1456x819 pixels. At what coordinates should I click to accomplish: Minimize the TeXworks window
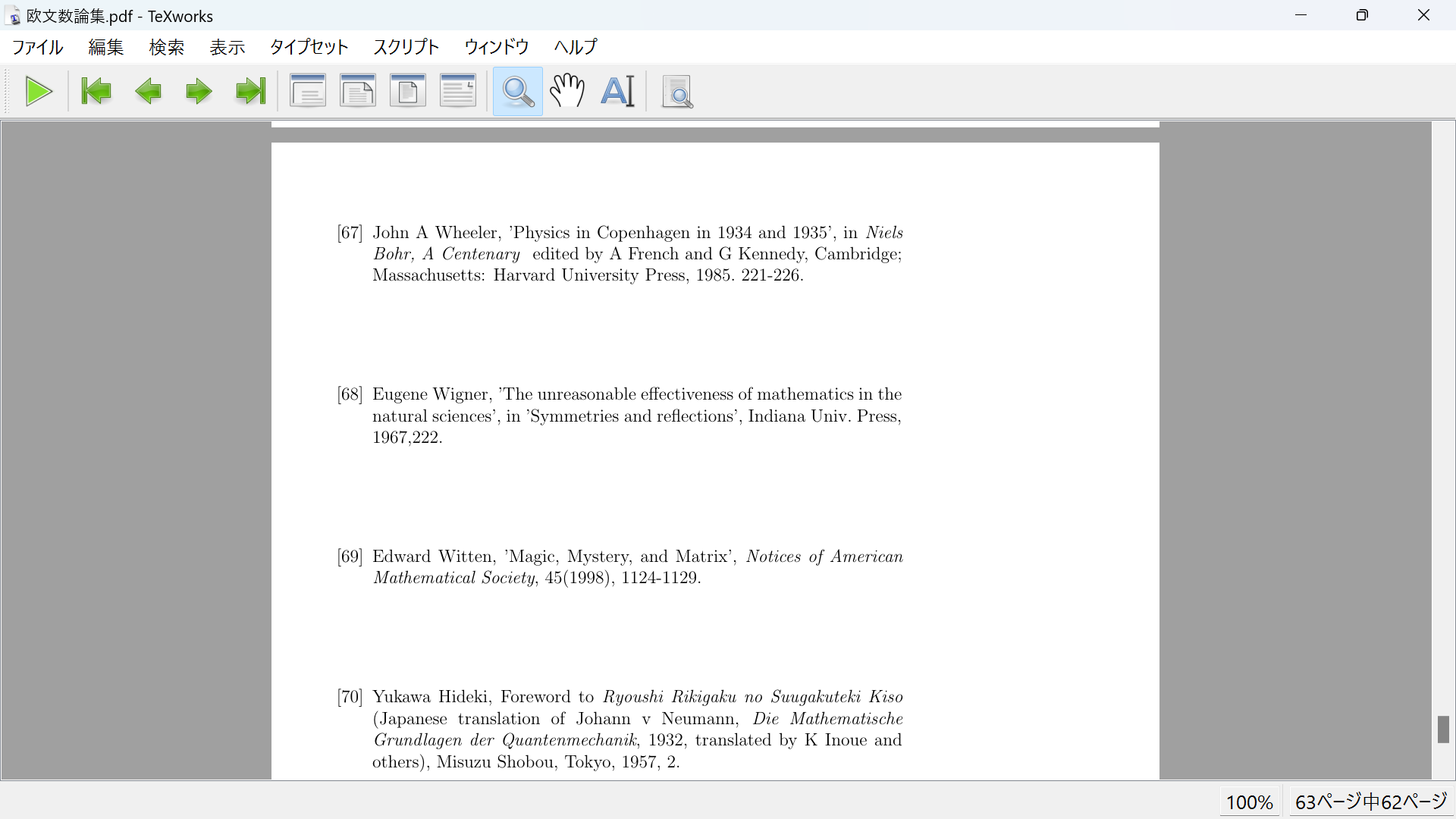coord(1301,15)
